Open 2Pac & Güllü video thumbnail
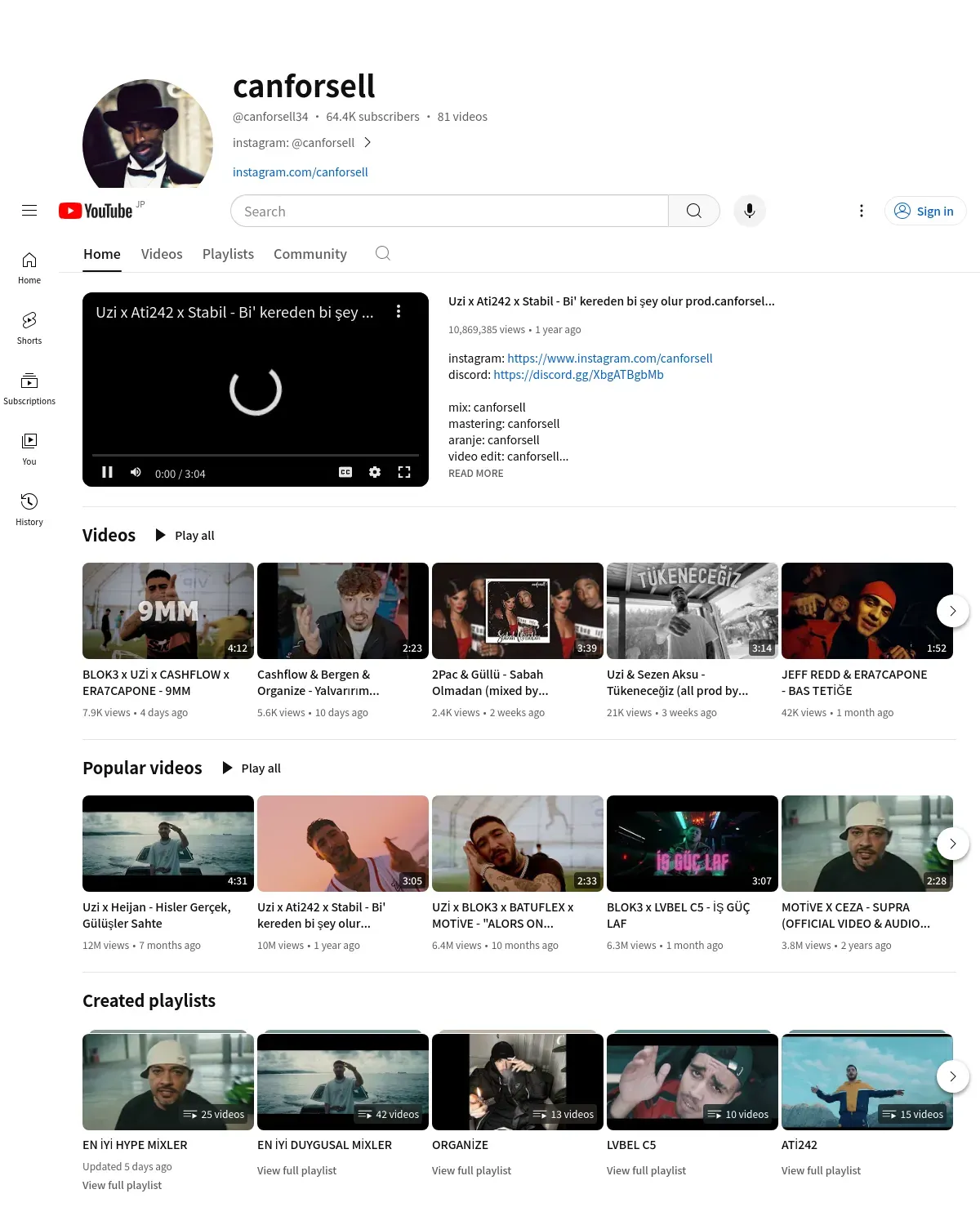The image size is (980, 1225). coord(518,611)
